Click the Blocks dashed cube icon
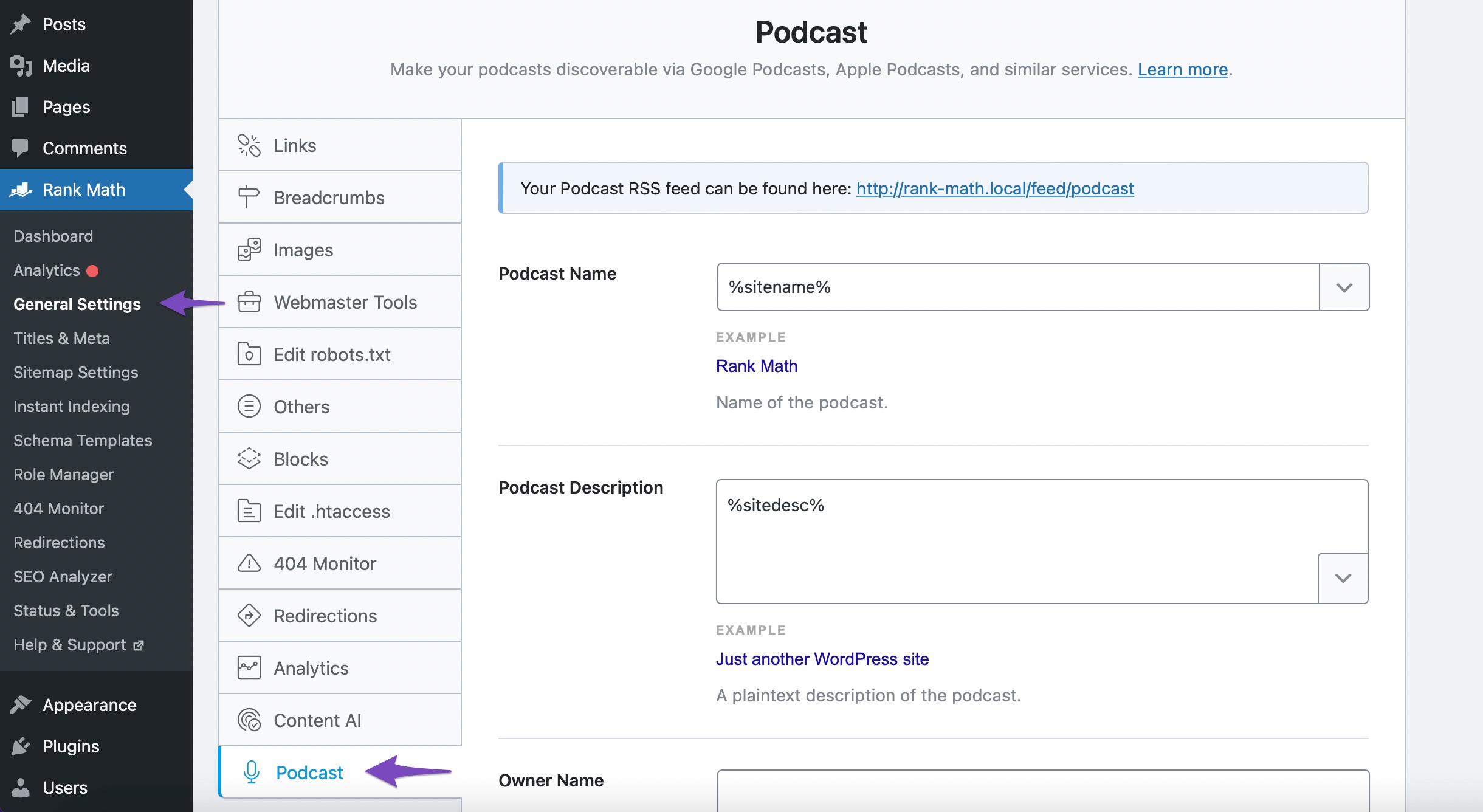Screen dimensions: 1483x812 249,459
